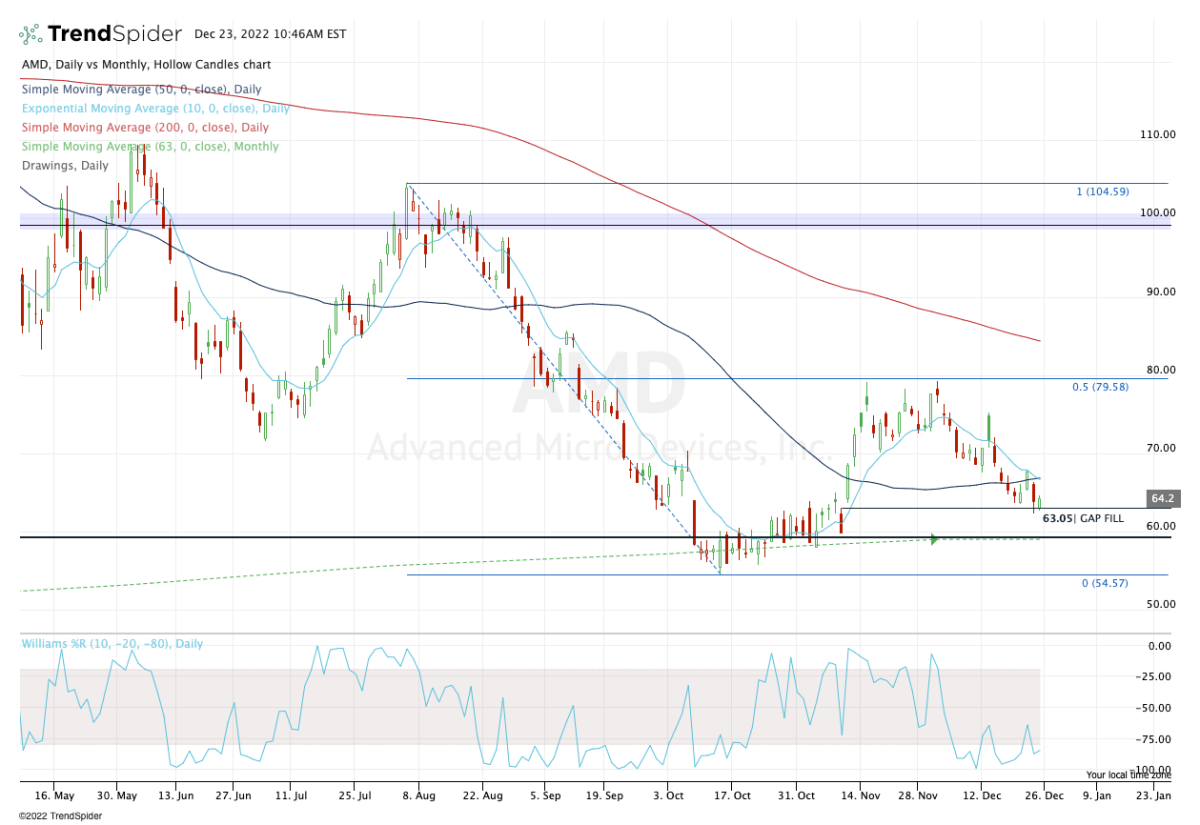Screen dimensions: 1200x825
Task: Open the Daily vs Monthly timeframe selector
Action: tap(100, 64)
